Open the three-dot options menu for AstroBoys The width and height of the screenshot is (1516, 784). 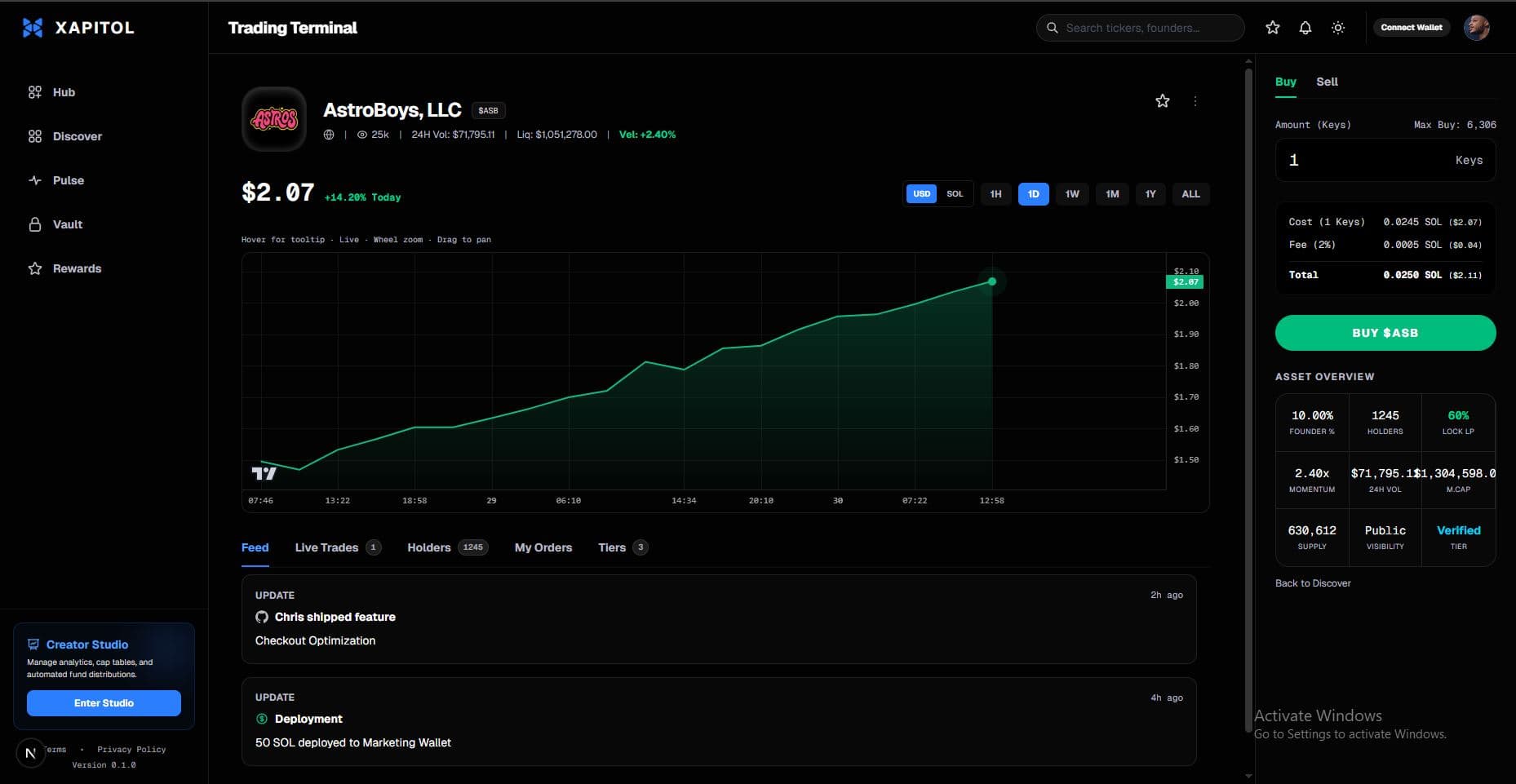pos(1195,101)
